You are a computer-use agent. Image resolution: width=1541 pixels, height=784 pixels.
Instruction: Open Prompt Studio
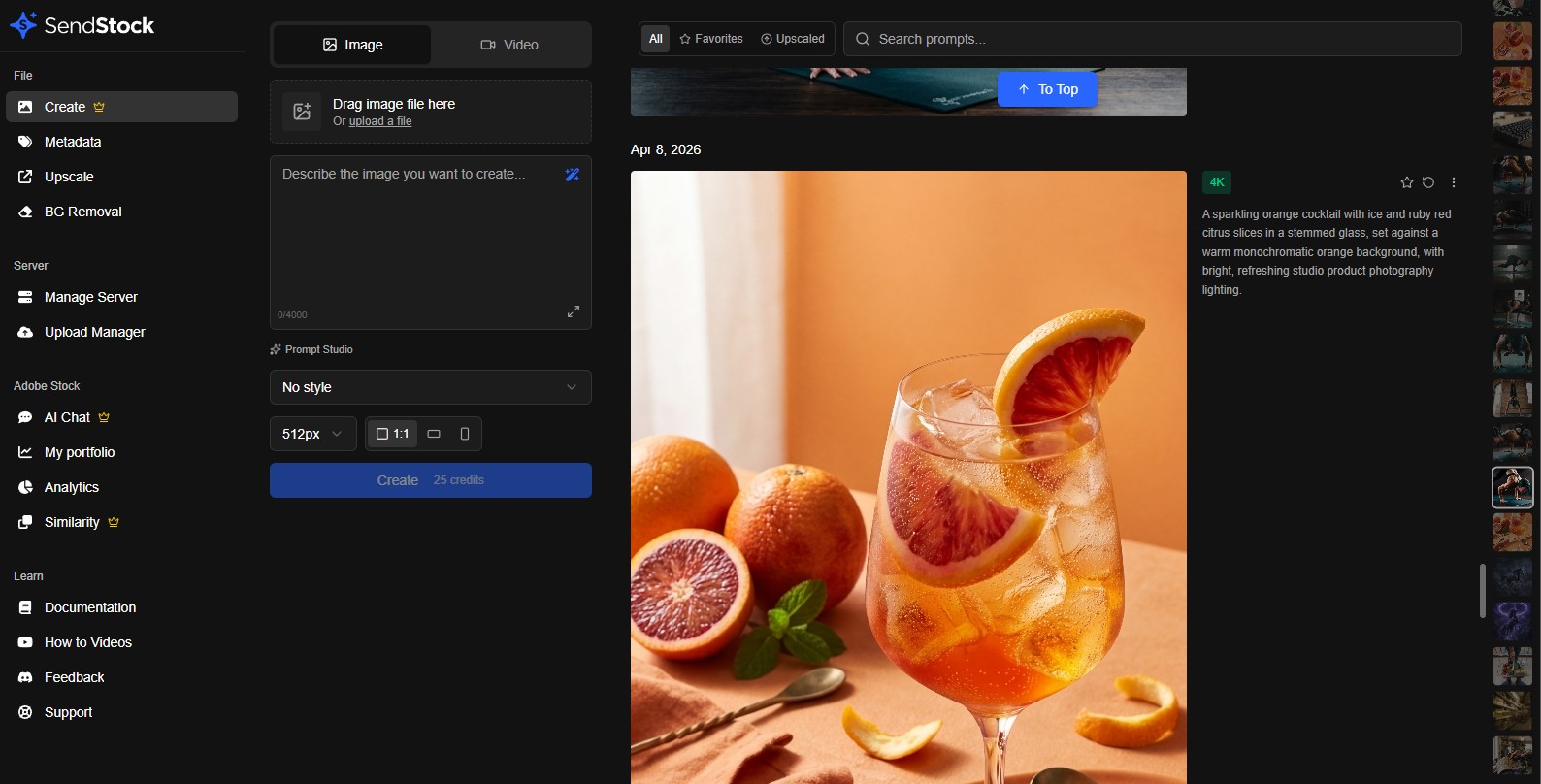pyautogui.click(x=311, y=349)
